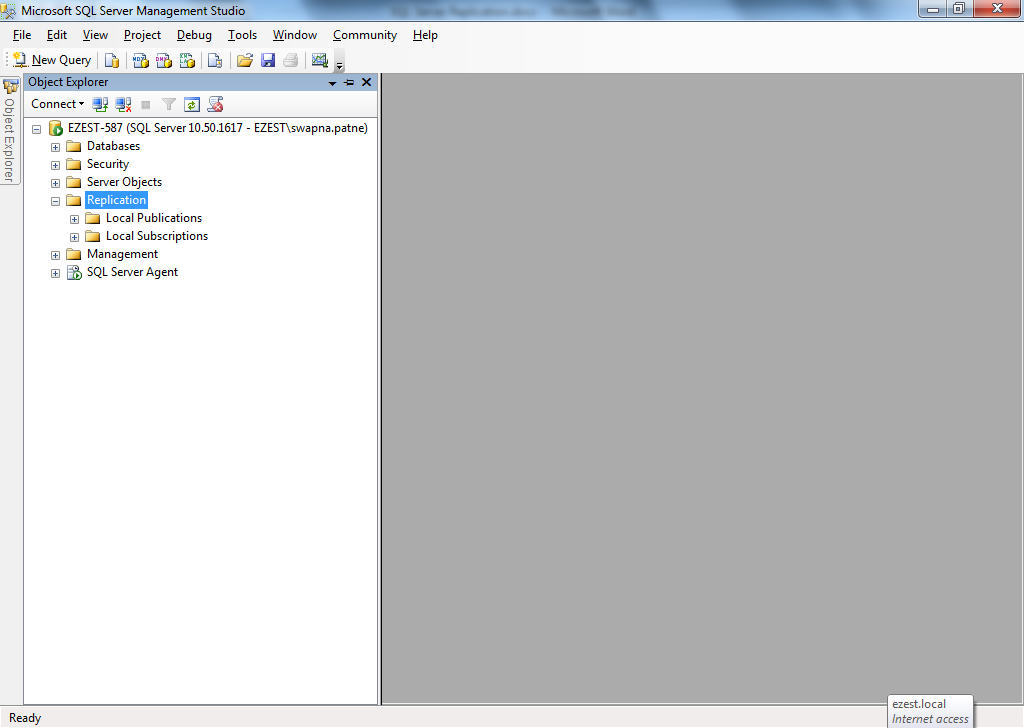The height and width of the screenshot is (728, 1024).
Task: Open the Community menu
Action: [x=365, y=35]
